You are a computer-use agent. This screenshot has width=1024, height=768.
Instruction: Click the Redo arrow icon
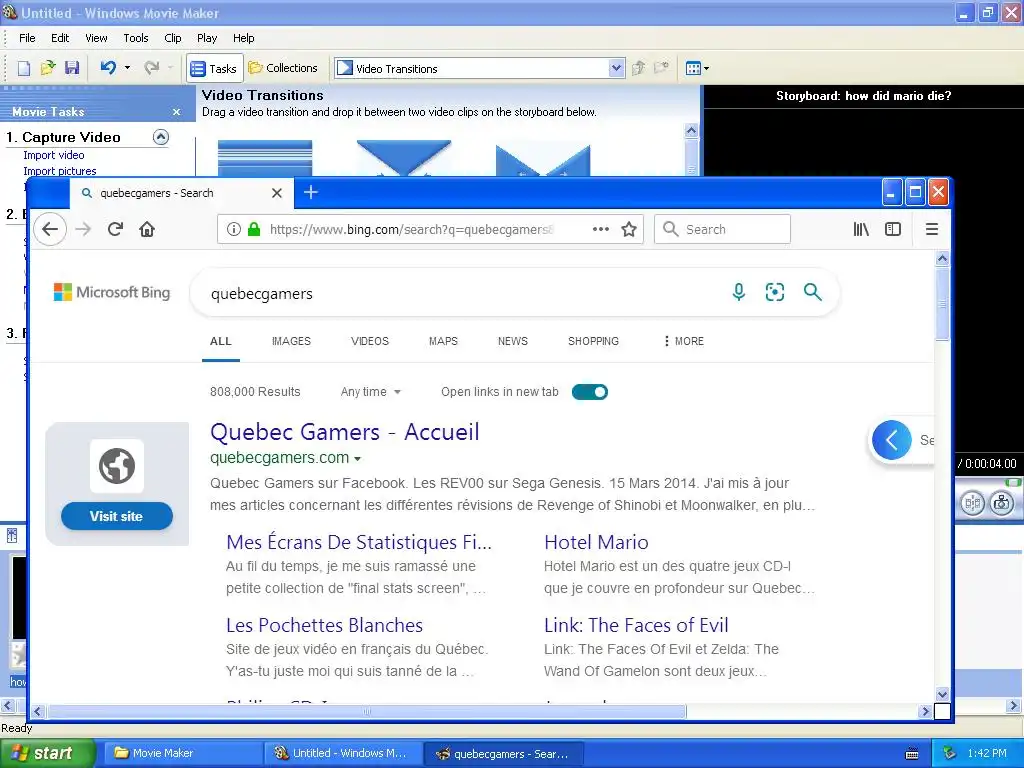point(152,67)
